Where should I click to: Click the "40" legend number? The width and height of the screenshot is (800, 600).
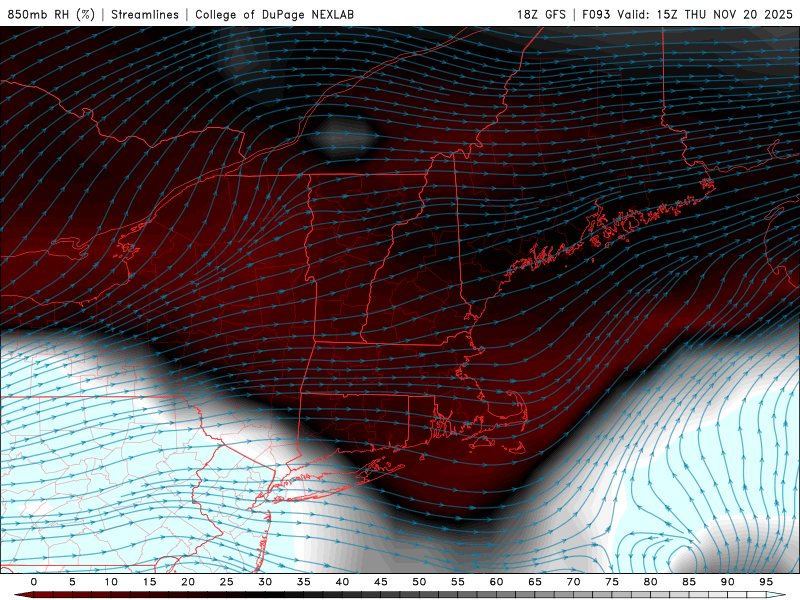pyautogui.click(x=342, y=582)
